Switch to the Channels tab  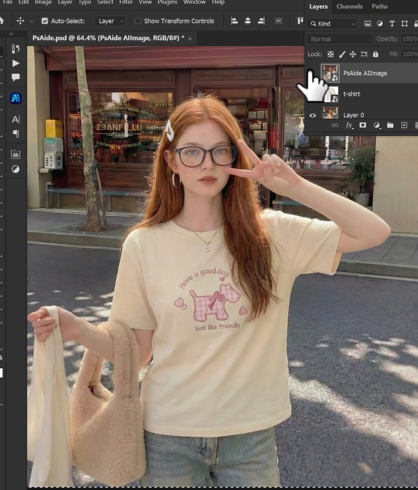(x=349, y=6)
